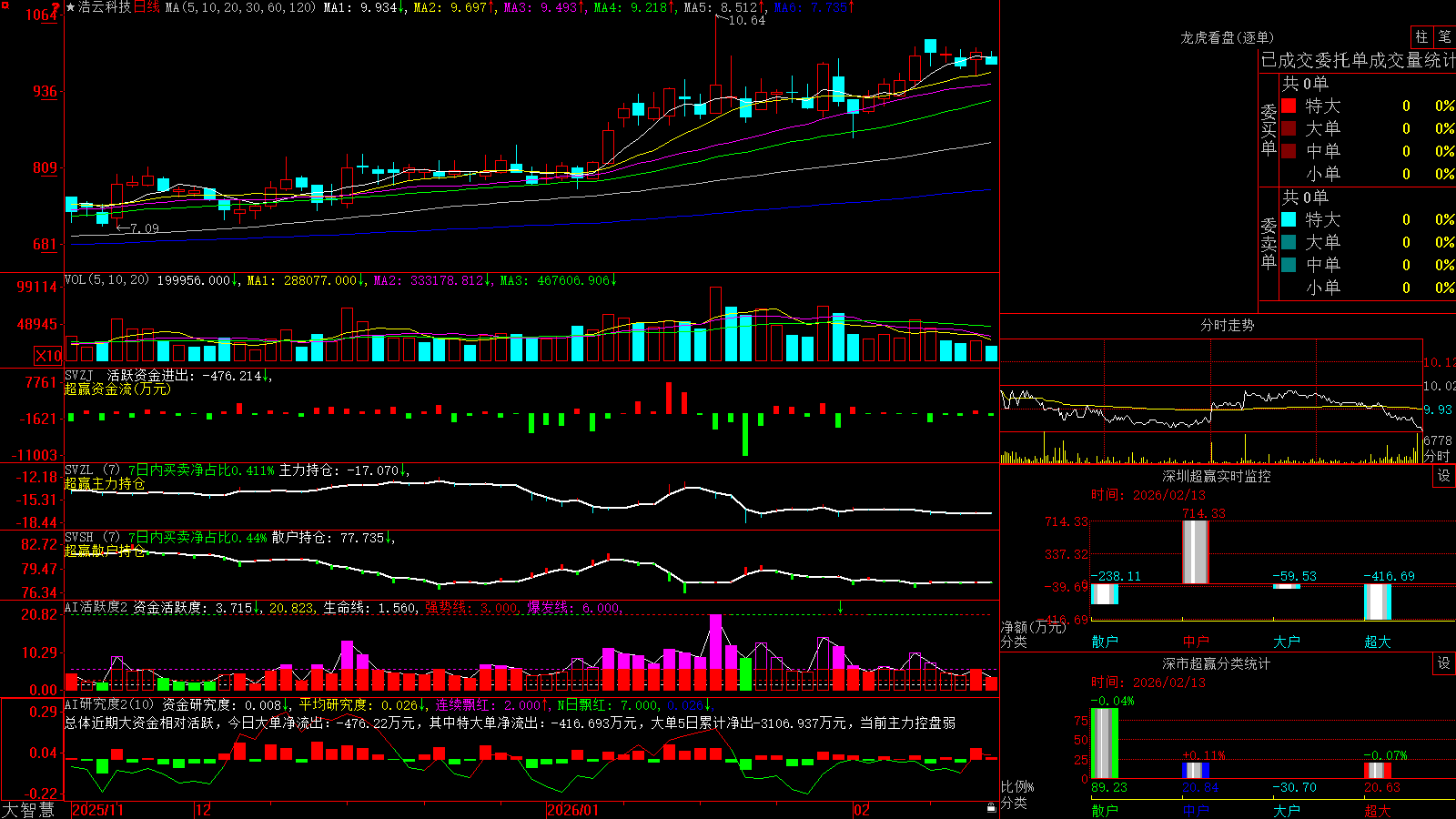Open 设 settings for 深市超赢分类统计
Image resolution: width=1456 pixels, height=819 pixels.
point(1444,663)
